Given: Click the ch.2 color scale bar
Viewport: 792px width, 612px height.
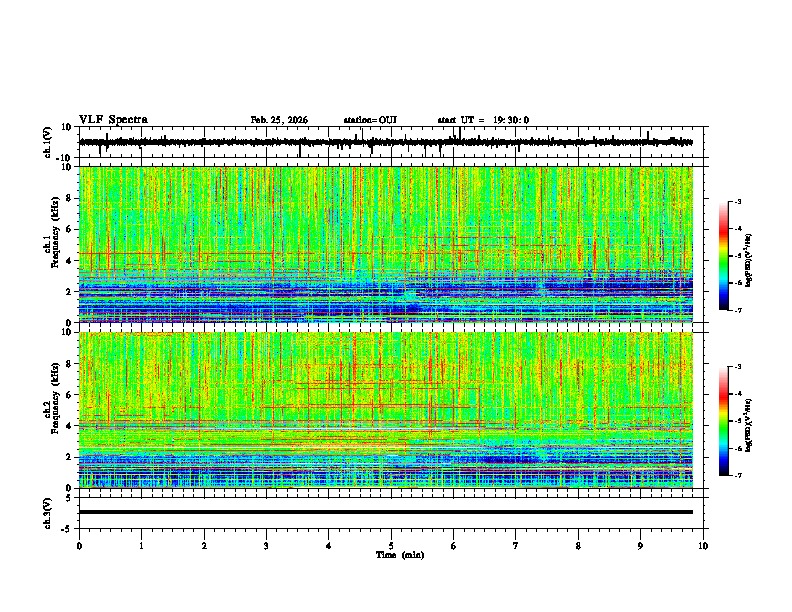Looking at the screenshot, I should 724,421.
